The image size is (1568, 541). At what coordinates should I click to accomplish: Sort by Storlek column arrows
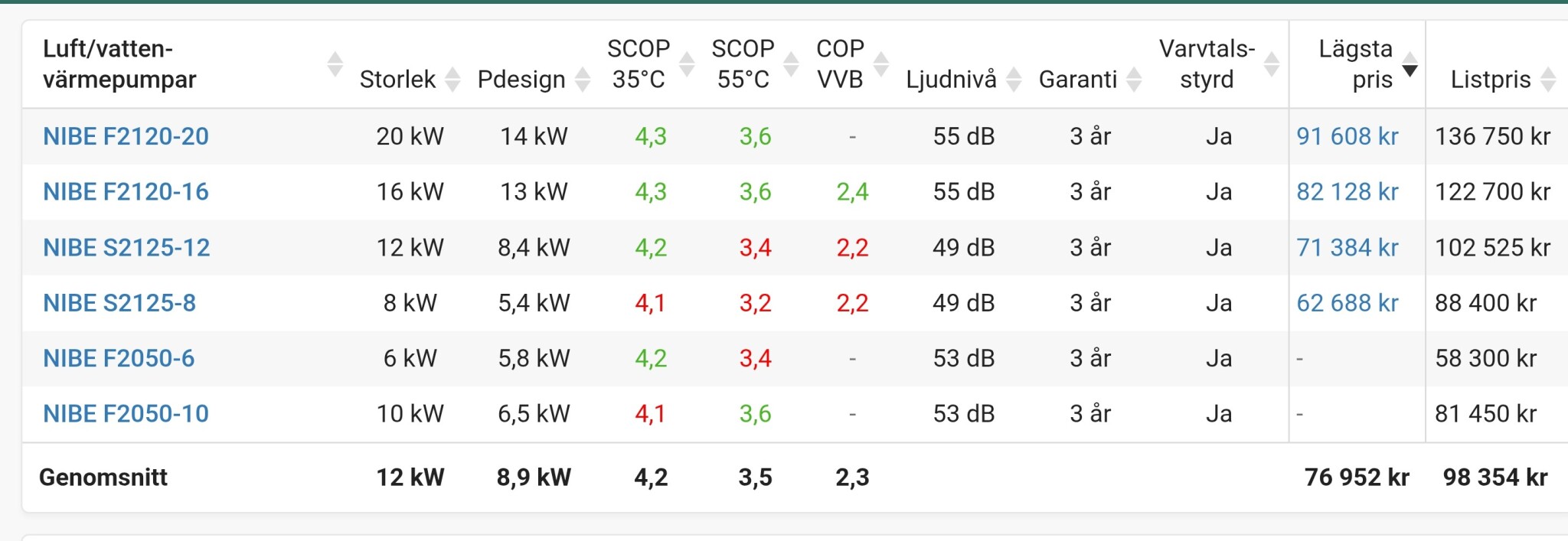(452, 79)
